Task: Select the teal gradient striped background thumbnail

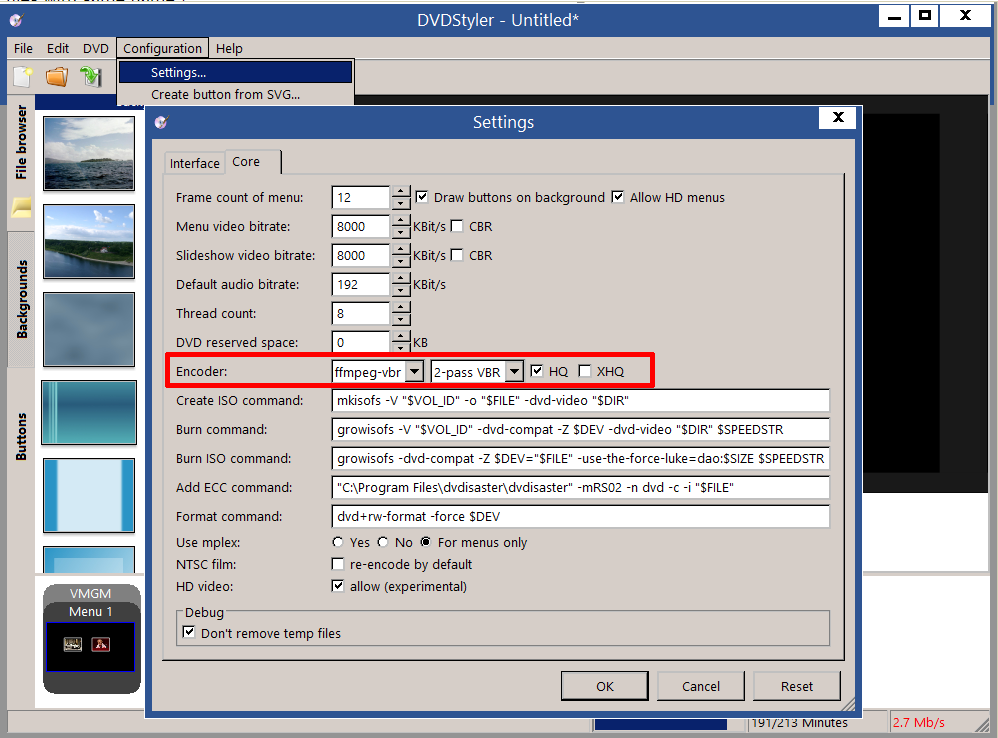Action: click(x=89, y=412)
